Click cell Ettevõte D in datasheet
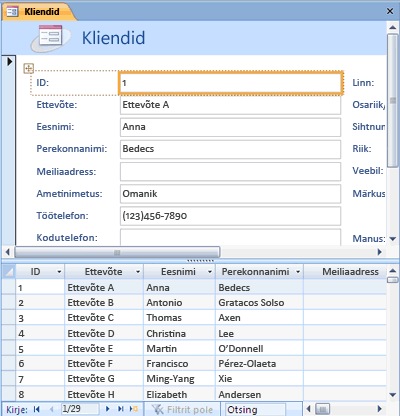The image size is (400, 416). click(104, 333)
